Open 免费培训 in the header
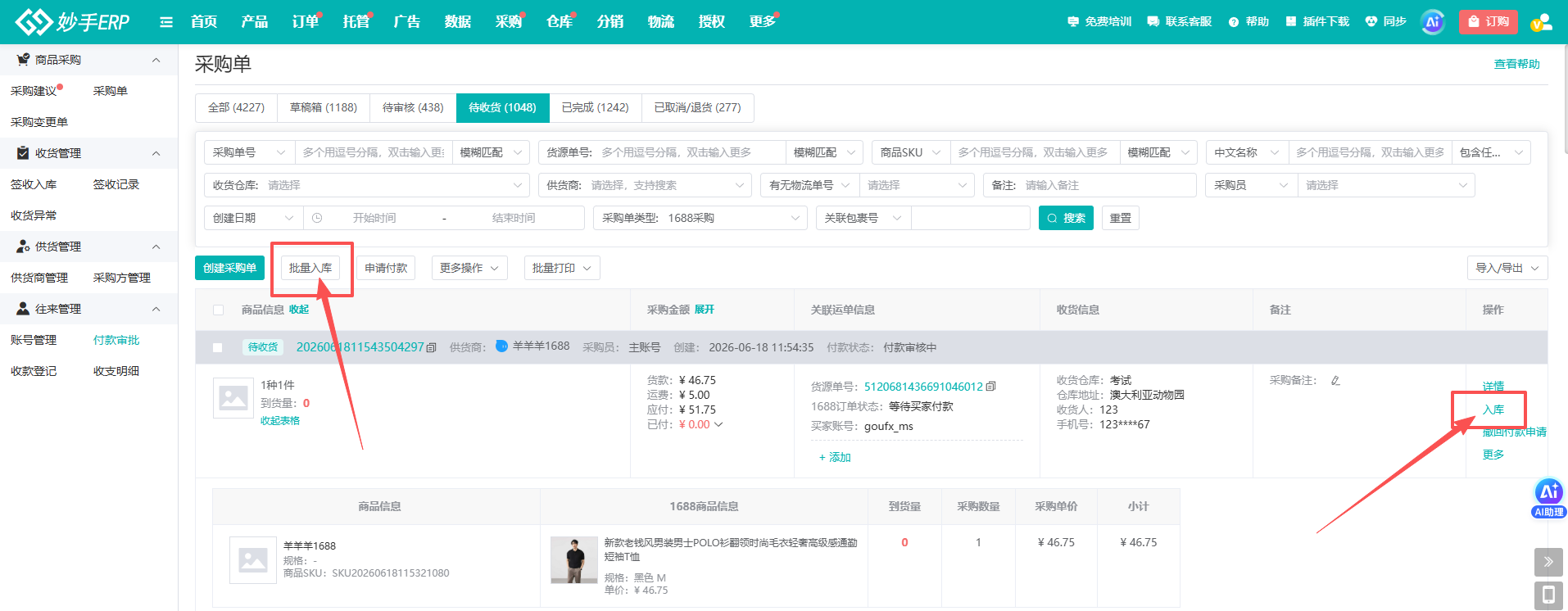1568x611 pixels. click(1099, 22)
